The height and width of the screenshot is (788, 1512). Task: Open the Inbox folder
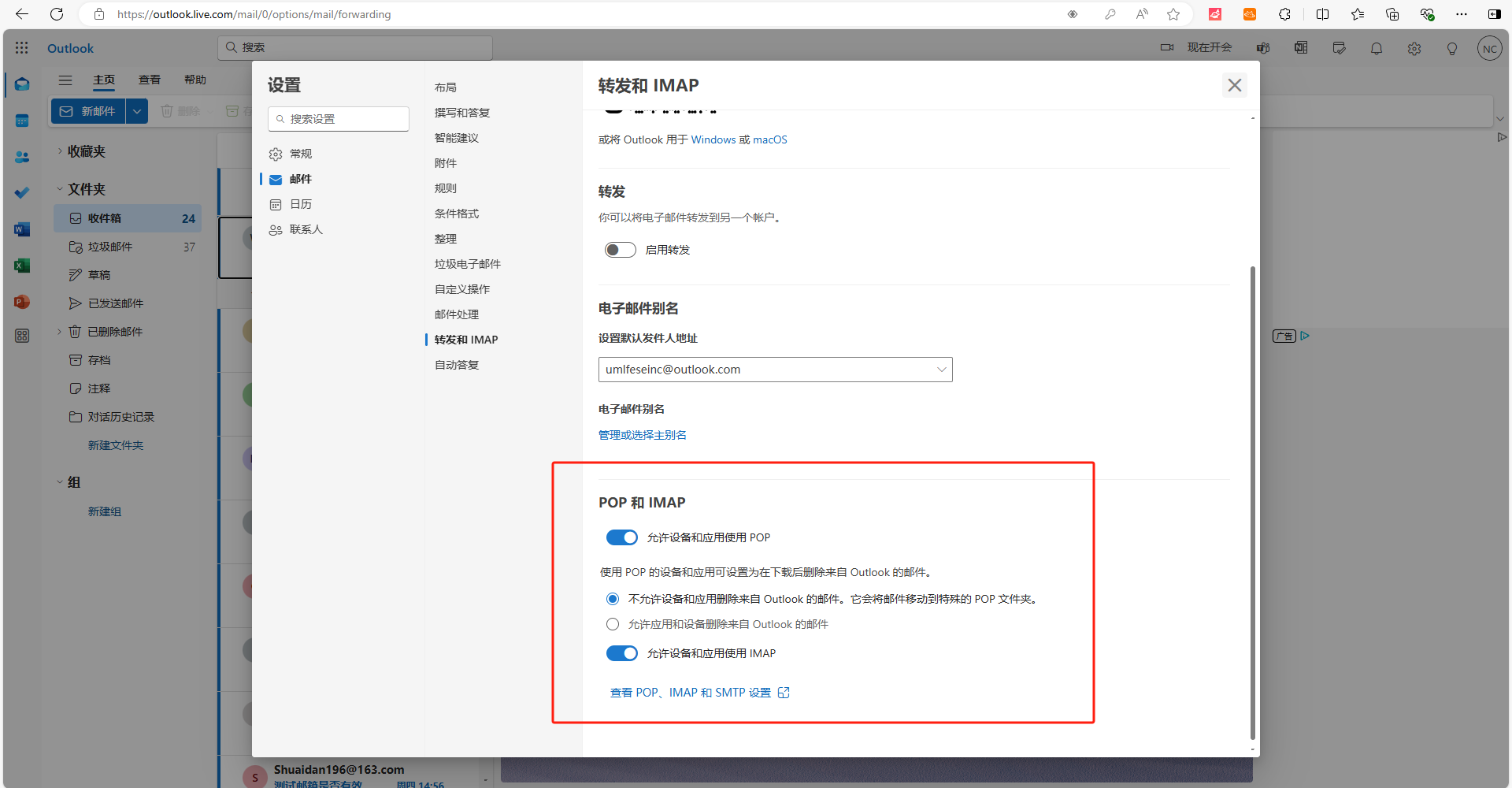[x=128, y=218]
